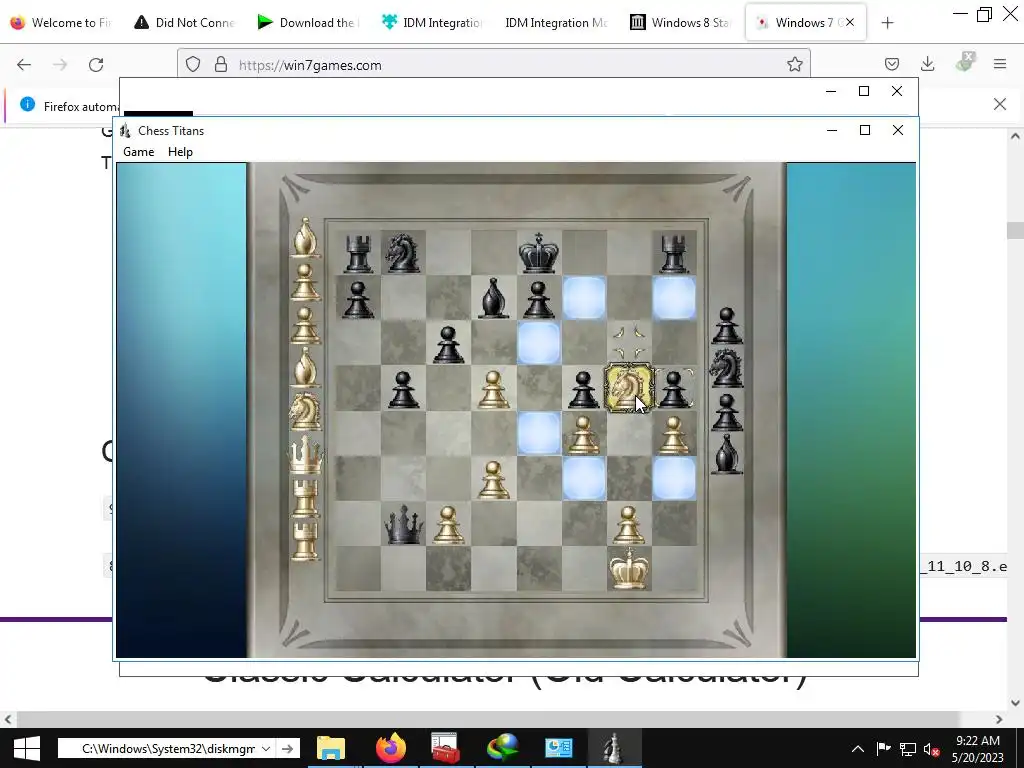Image resolution: width=1024 pixels, height=768 pixels.
Task: Click the black knight on the board's top row
Action: (402, 253)
